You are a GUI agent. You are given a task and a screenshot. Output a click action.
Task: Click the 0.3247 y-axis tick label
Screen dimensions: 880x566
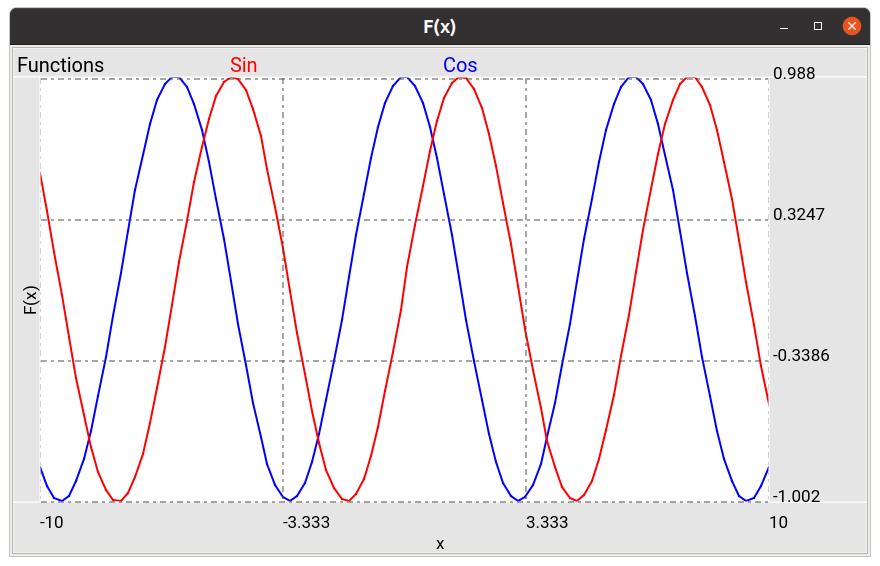(799, 214)
